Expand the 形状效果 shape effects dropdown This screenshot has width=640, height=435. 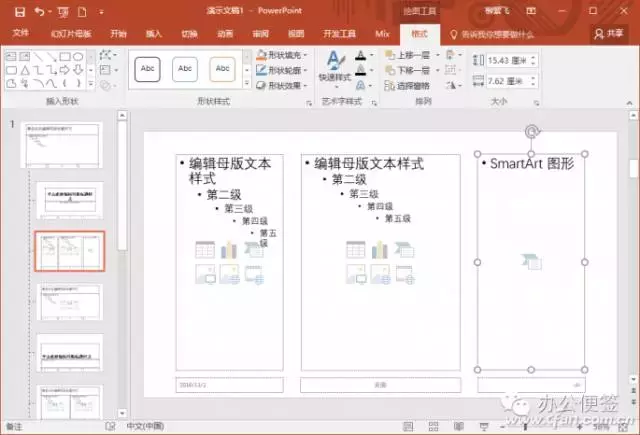point(305,86)
